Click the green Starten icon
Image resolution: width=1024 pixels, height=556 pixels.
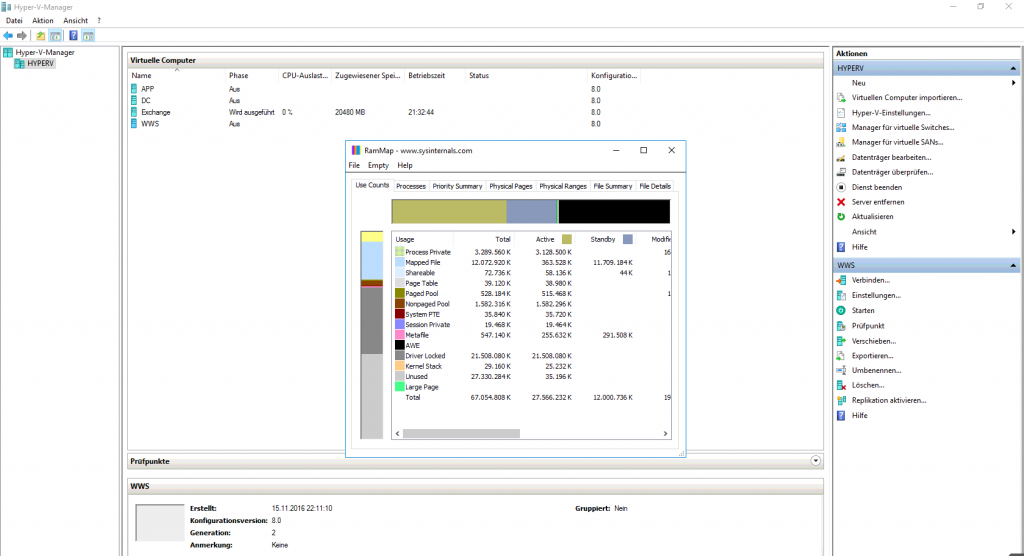(841, 310)
